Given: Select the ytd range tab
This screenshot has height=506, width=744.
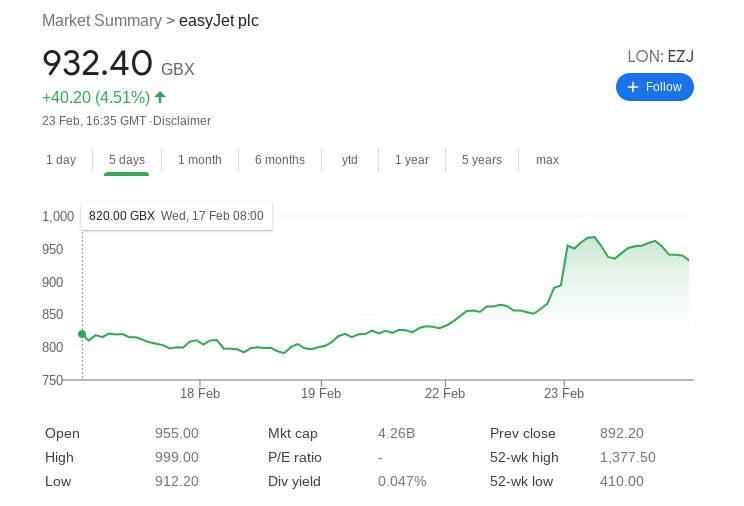Looking at the screenshot, I should tap(350, 160).
